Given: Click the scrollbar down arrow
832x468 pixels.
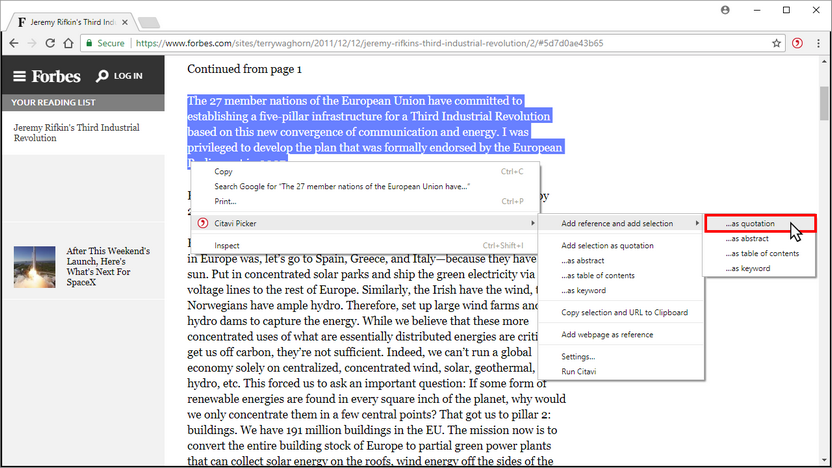Looking at the screenshot, I should [824, 460].
